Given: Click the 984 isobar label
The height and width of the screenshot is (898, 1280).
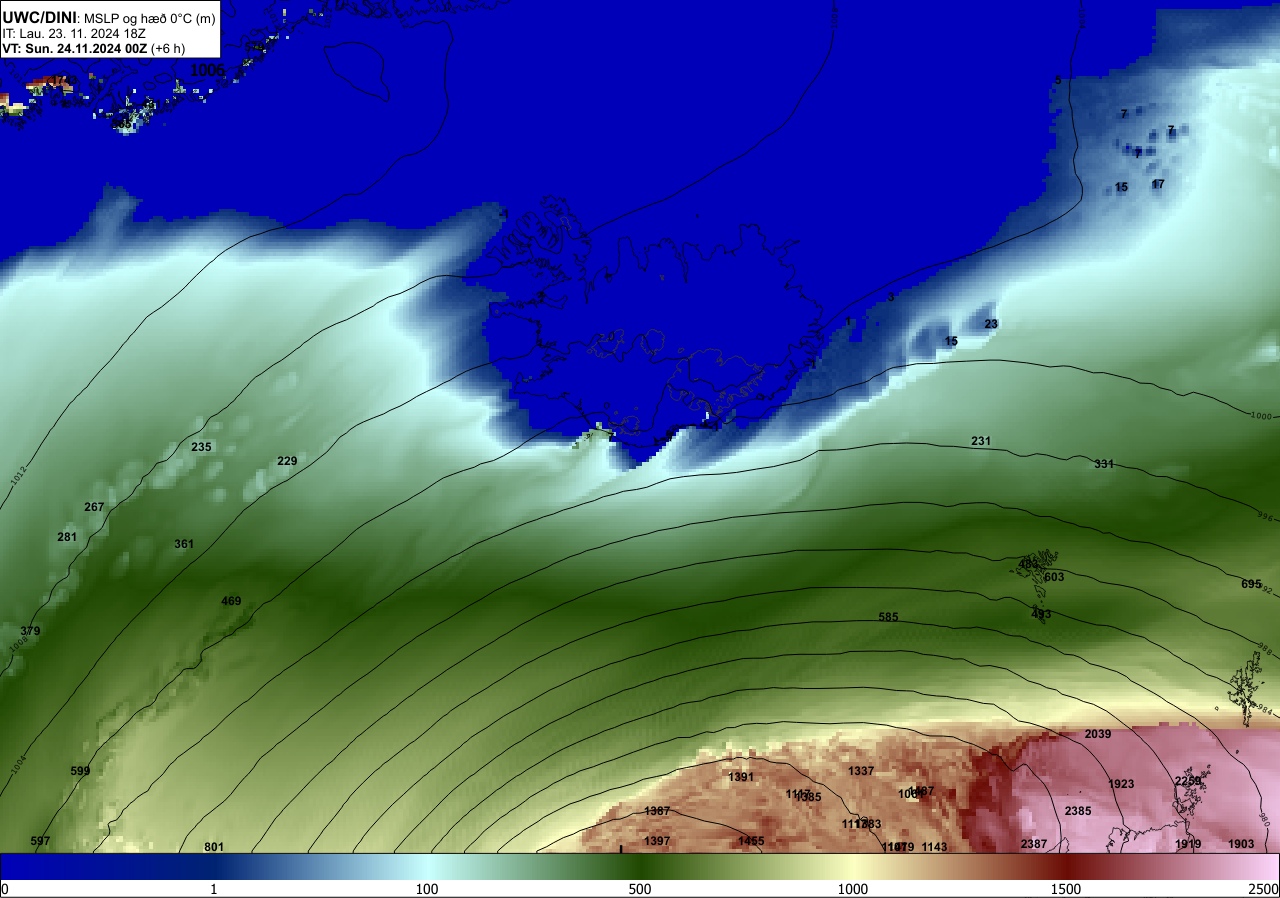Looking at the screenshot, I should pos(1263,711).
